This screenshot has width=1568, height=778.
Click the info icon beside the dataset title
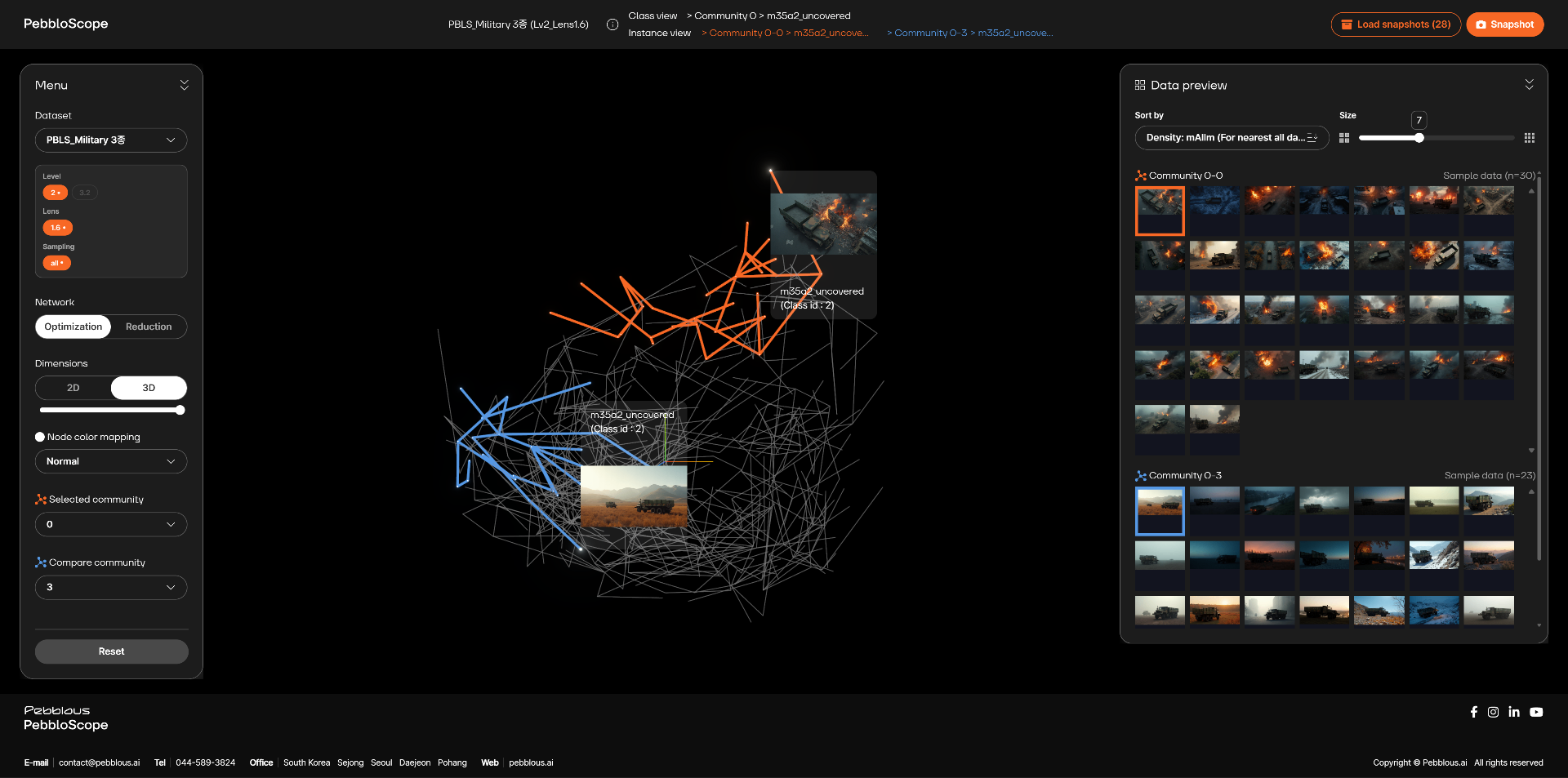click(612, 24)
